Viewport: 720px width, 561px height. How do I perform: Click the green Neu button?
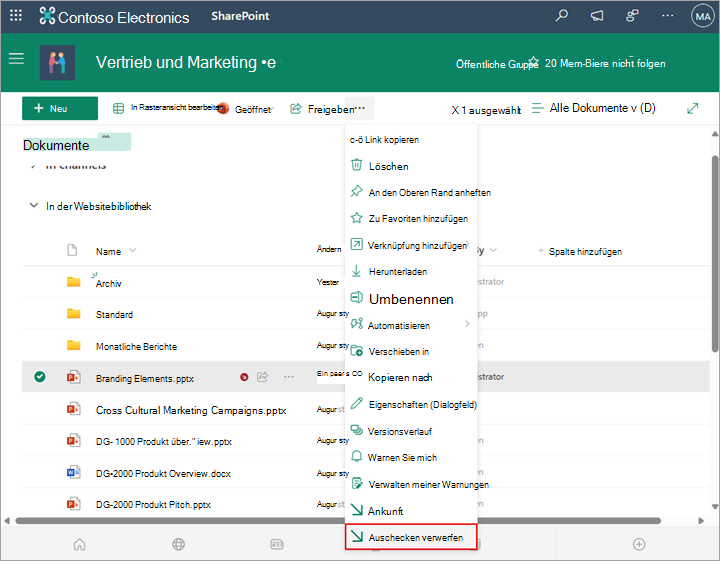(60, 108)
